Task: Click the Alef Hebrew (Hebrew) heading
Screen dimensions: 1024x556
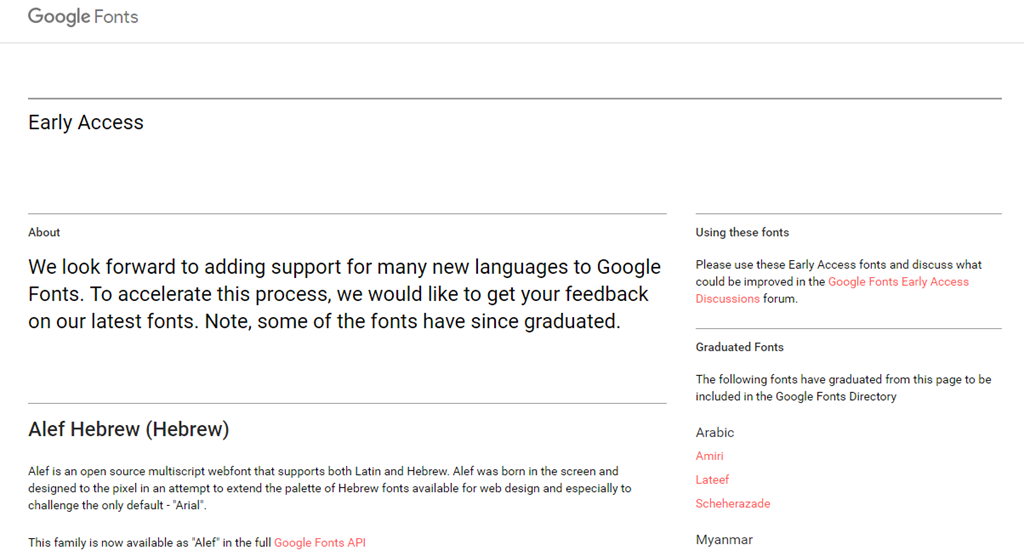Action: pyautogui.click(x=129, y=429)
